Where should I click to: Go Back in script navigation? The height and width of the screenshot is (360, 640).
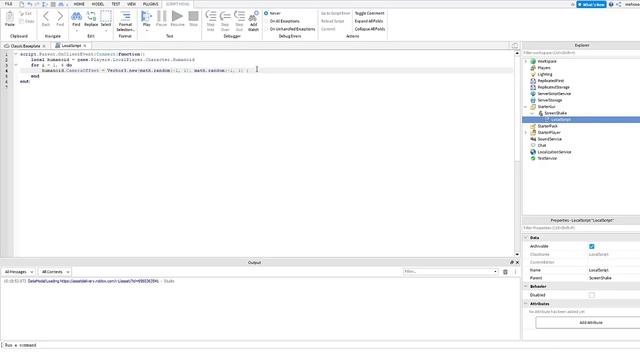(46, 18)
